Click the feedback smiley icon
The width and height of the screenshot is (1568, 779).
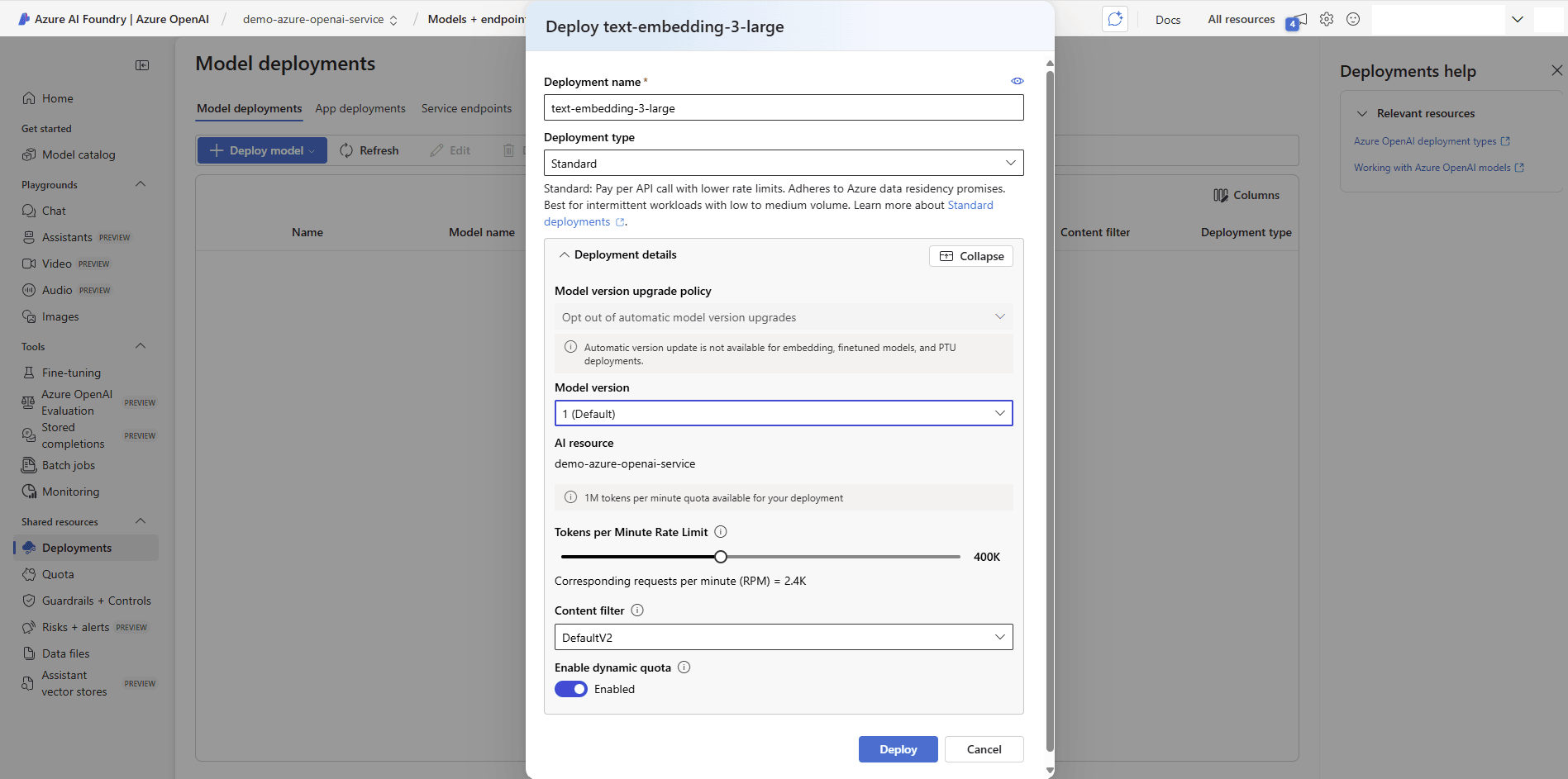click(1353, 18)
